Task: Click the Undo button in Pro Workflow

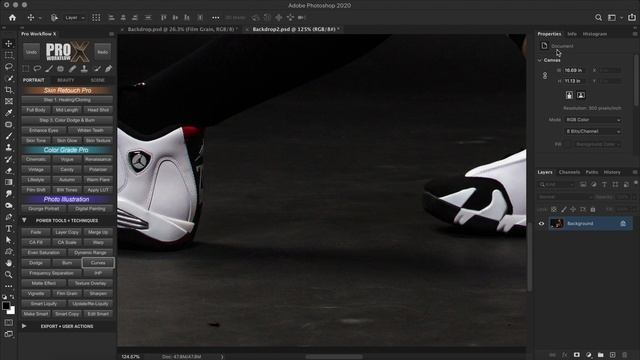Action: tap(31, 52)
